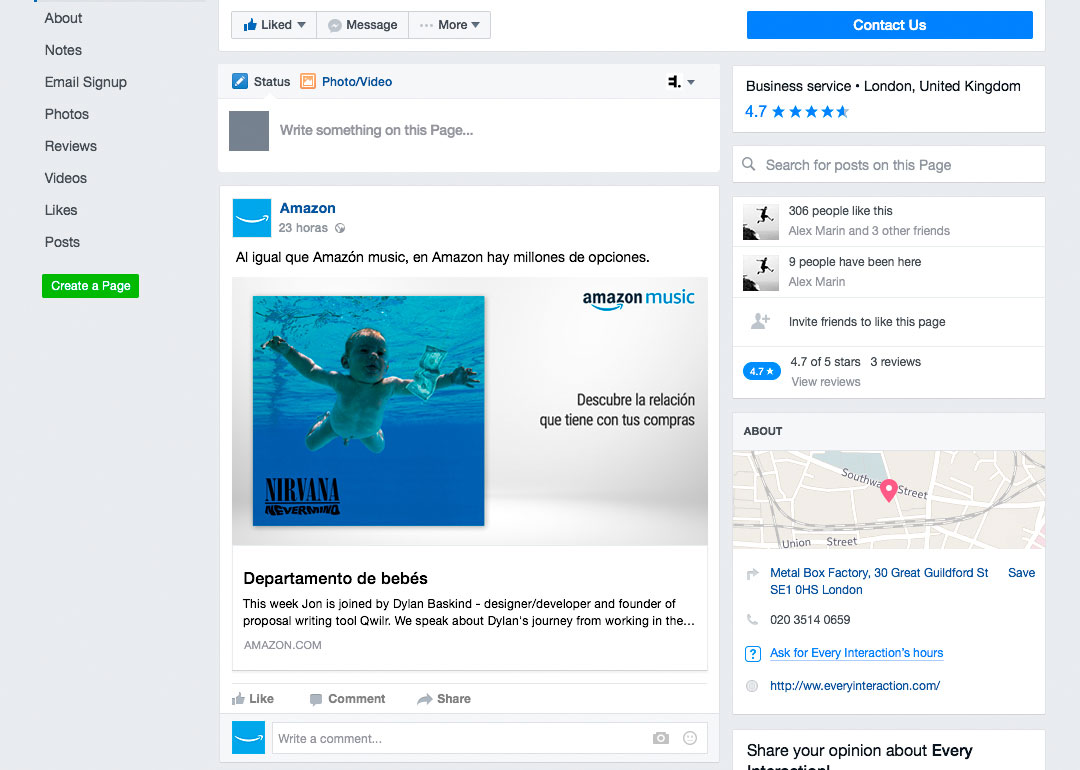This screenshot has height=770, width=1080.
Task: Click the Share arrow icon under post
Action: point(425,699)
